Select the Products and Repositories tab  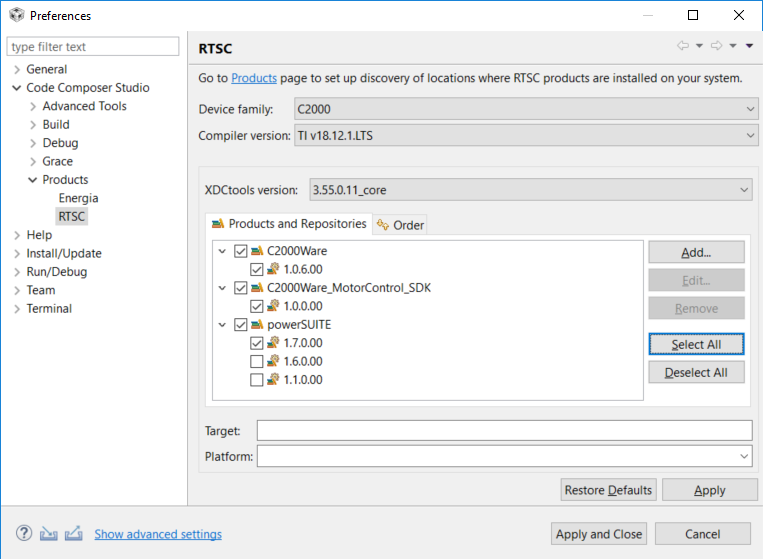[x=289, y=224]
